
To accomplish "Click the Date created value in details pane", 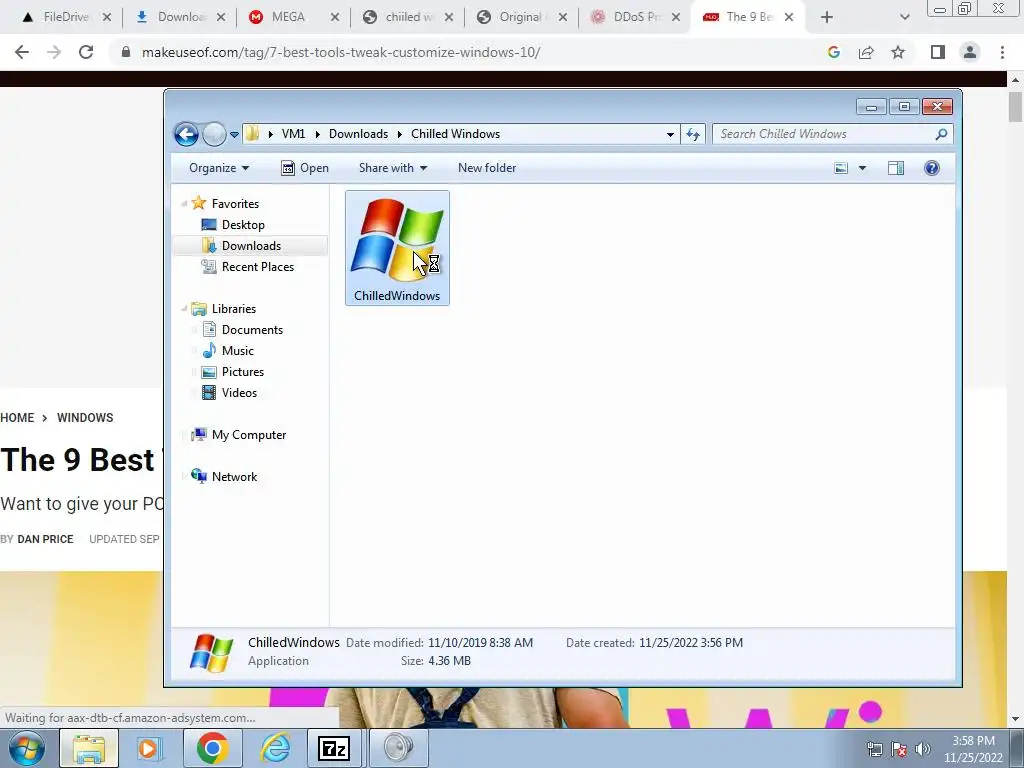I will coord(691,643).
